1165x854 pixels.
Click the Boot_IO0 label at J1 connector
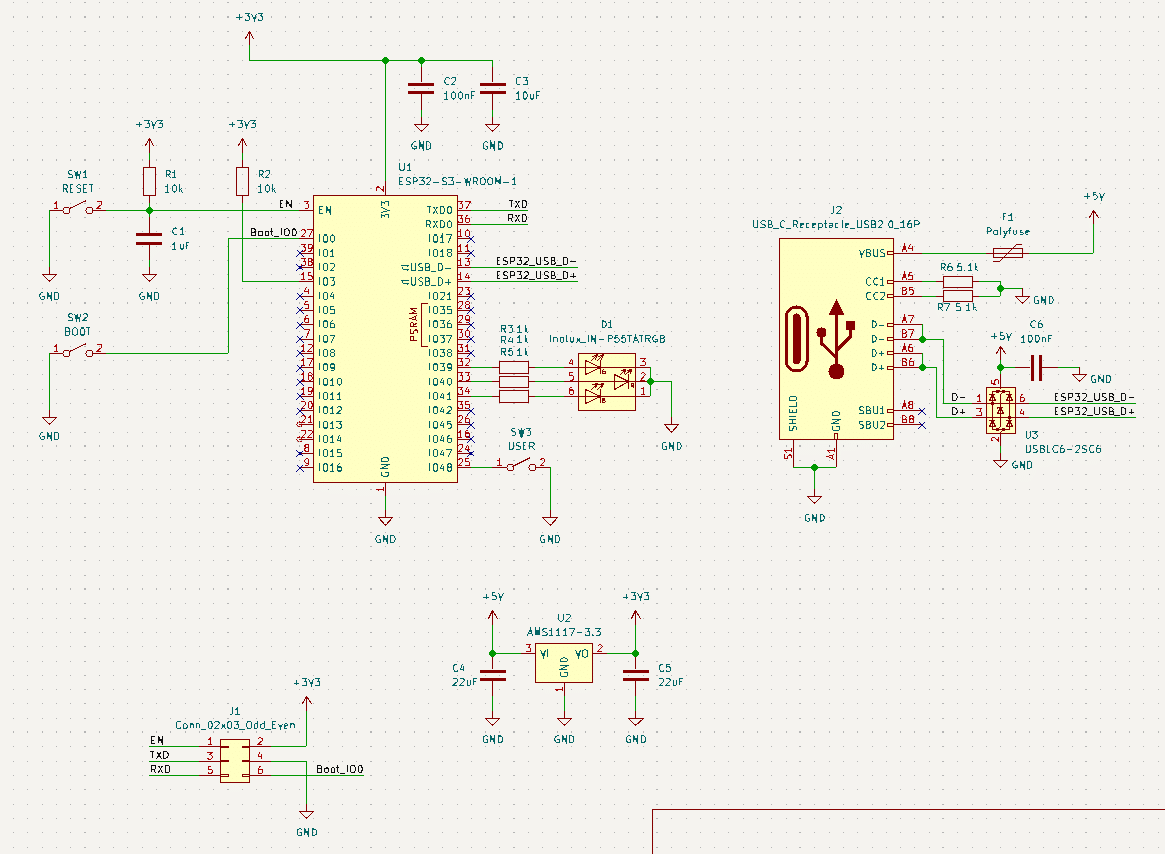[x=340, y=769]
